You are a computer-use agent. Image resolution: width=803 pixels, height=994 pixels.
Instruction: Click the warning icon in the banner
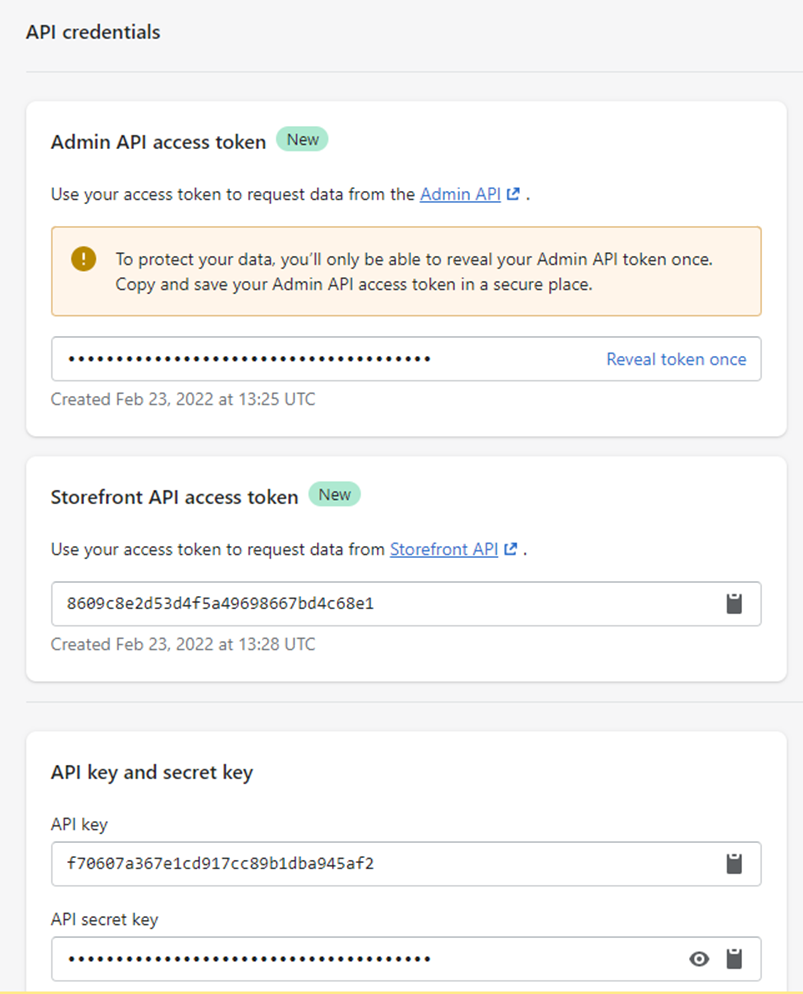pyautogui.click(x=83, y=259)
